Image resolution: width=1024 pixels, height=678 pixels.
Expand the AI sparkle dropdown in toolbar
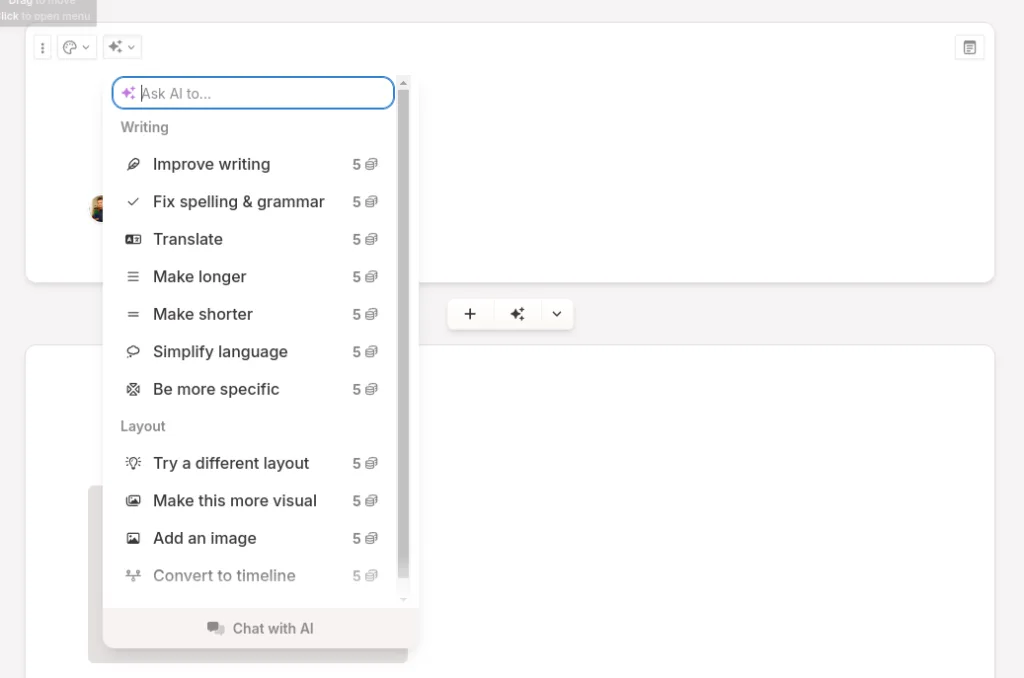click(x=121, y=47)
